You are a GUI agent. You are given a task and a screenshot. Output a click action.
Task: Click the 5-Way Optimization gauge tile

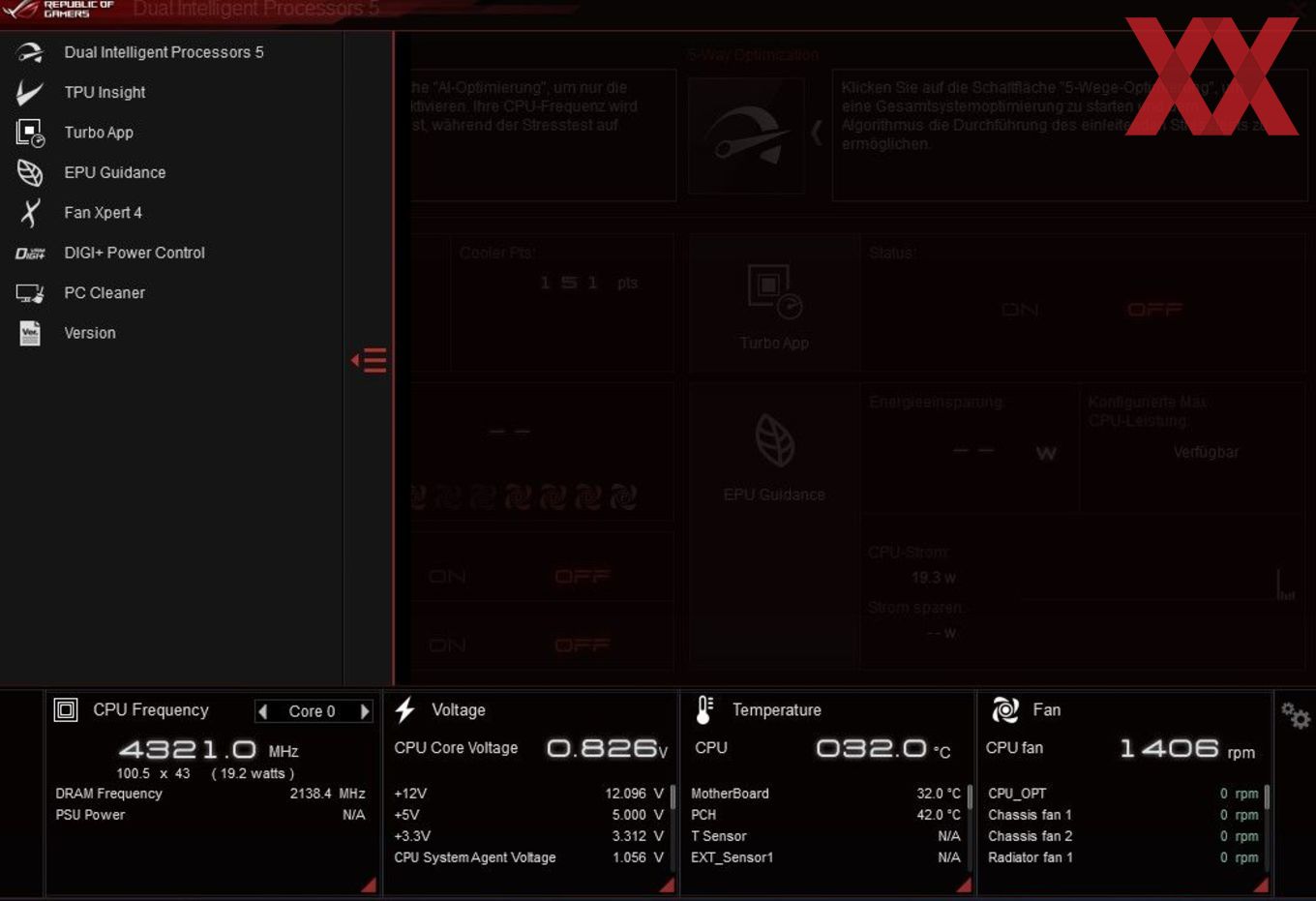(746, 135)
